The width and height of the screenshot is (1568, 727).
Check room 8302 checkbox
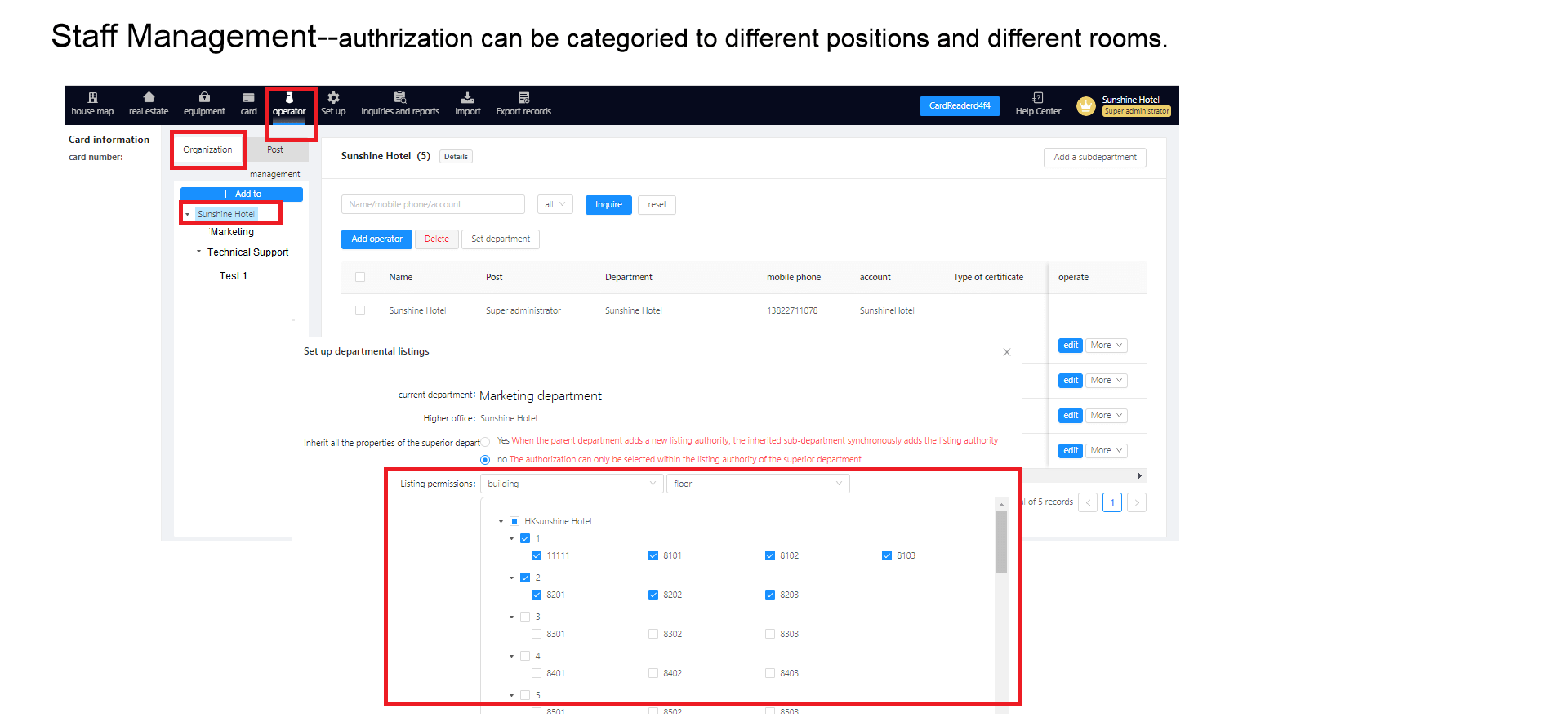[653, 634]
